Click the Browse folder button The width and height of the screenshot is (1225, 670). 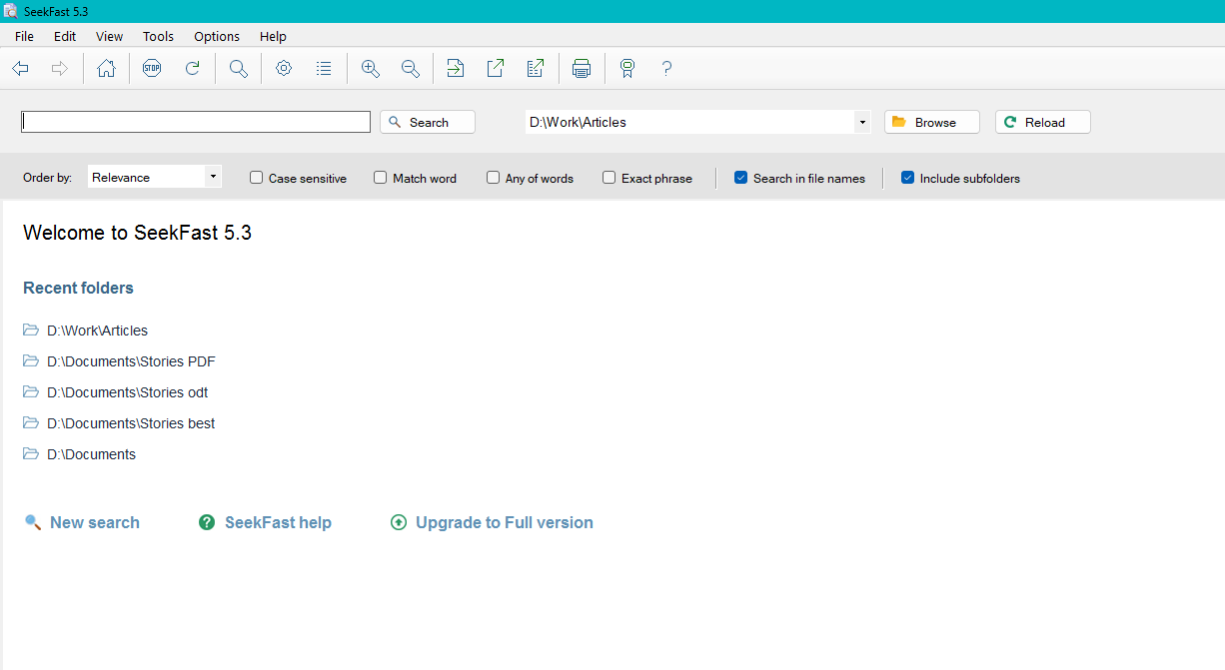[x=932, y=122]
